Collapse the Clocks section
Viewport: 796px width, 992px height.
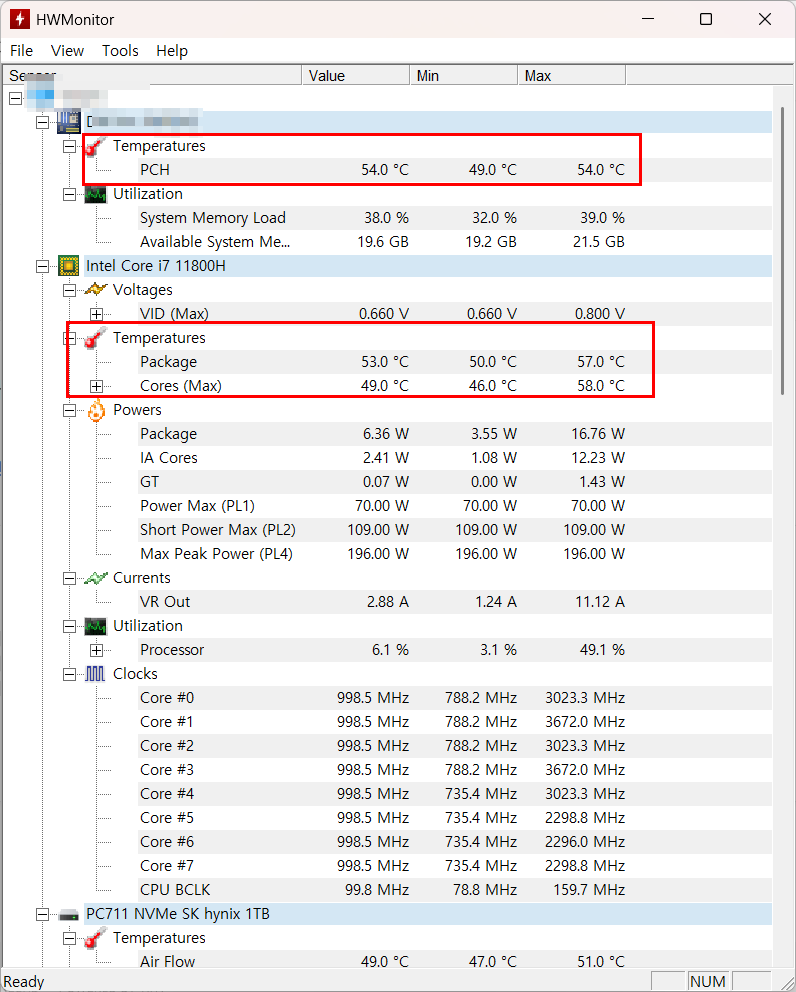pyautogui.click(x=70, y=674)
